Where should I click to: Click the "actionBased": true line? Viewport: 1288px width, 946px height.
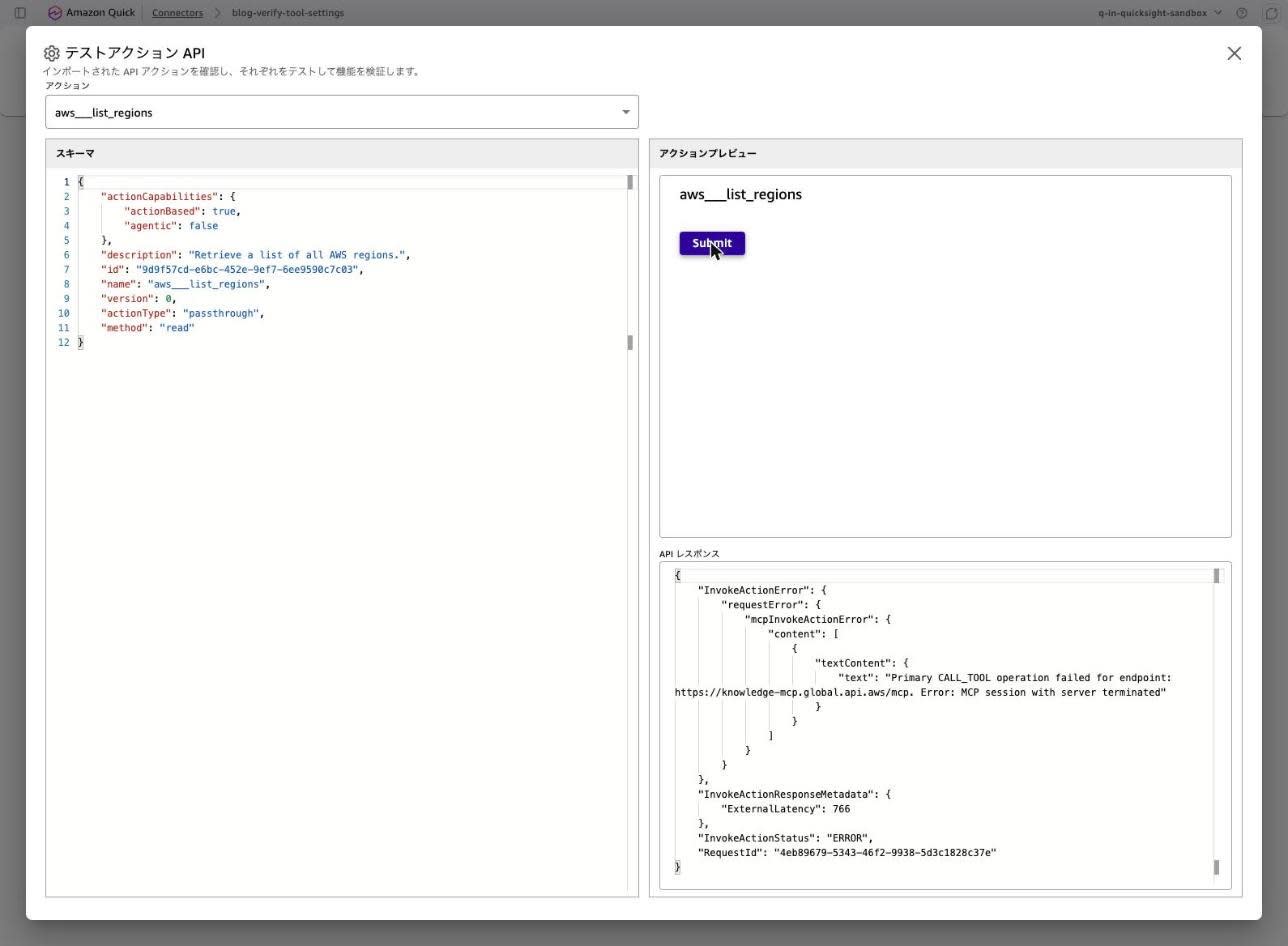pyautogui.click(x=183, y=211)
